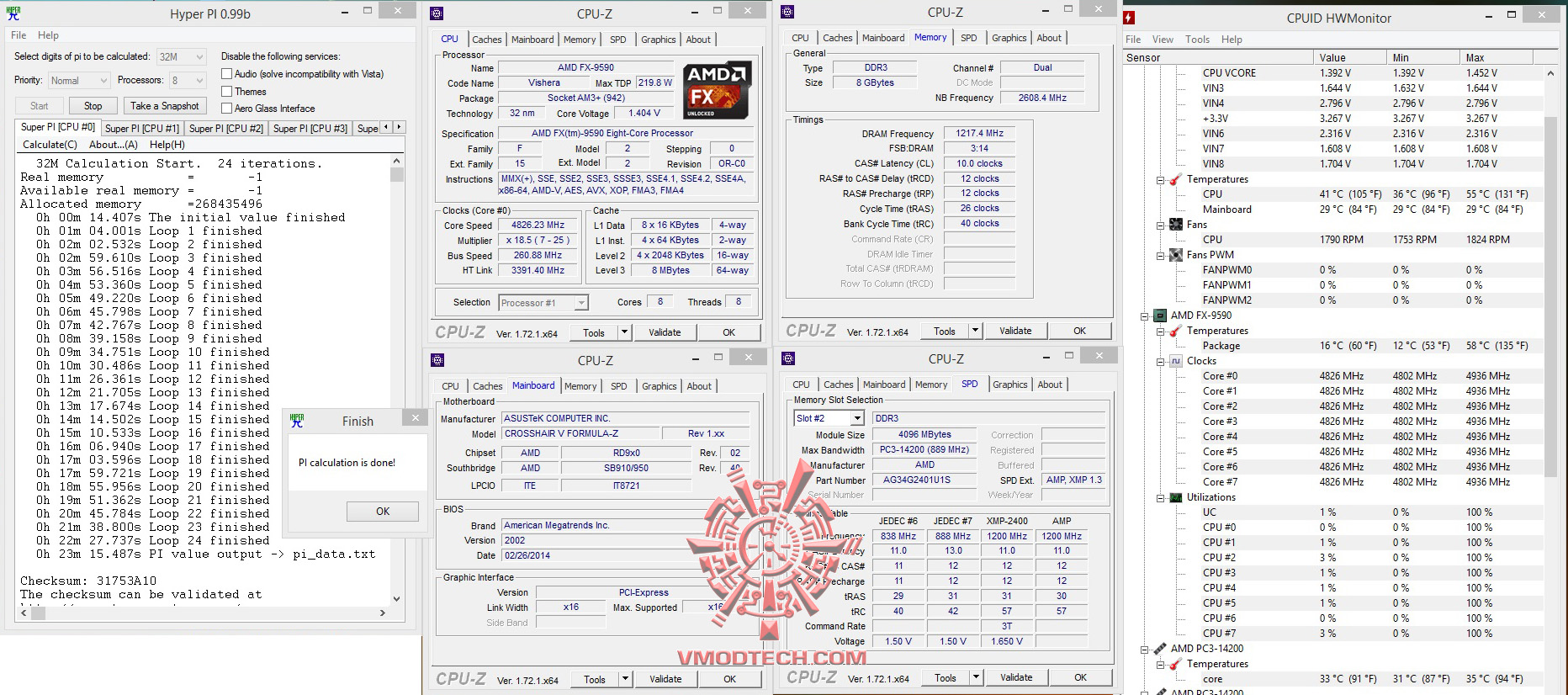Click the CPUID HWMonitor title bar icon
This screenshot has width=1568, height=695.
pos(1129,18)
